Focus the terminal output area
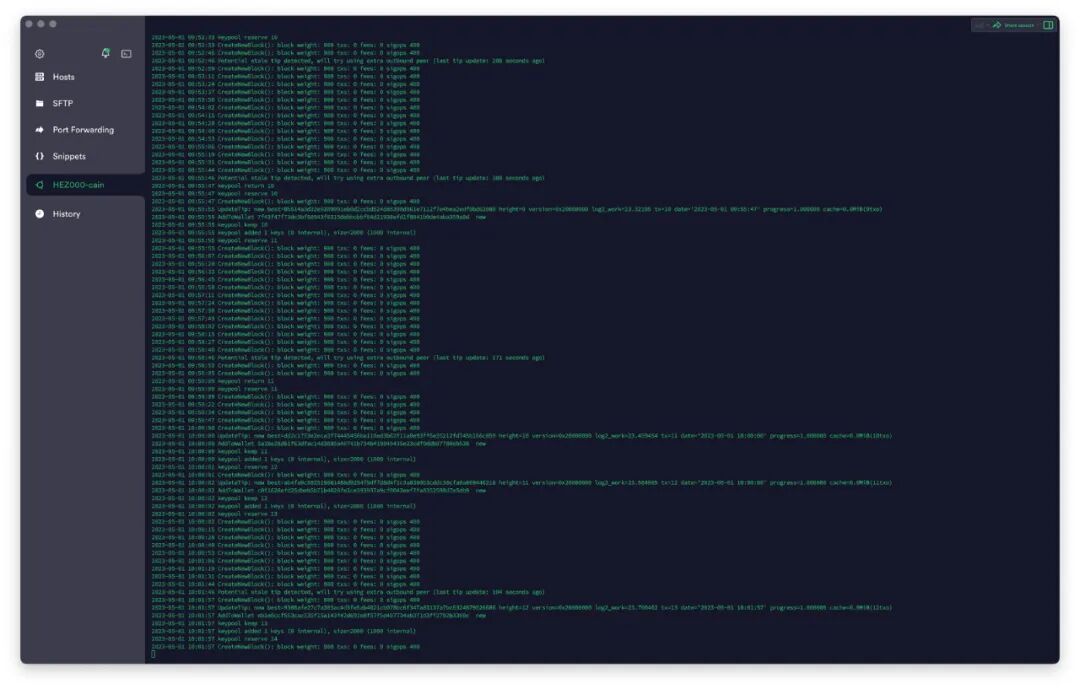Viewport: 1080px width, 689px height. (x=601, y=342)
